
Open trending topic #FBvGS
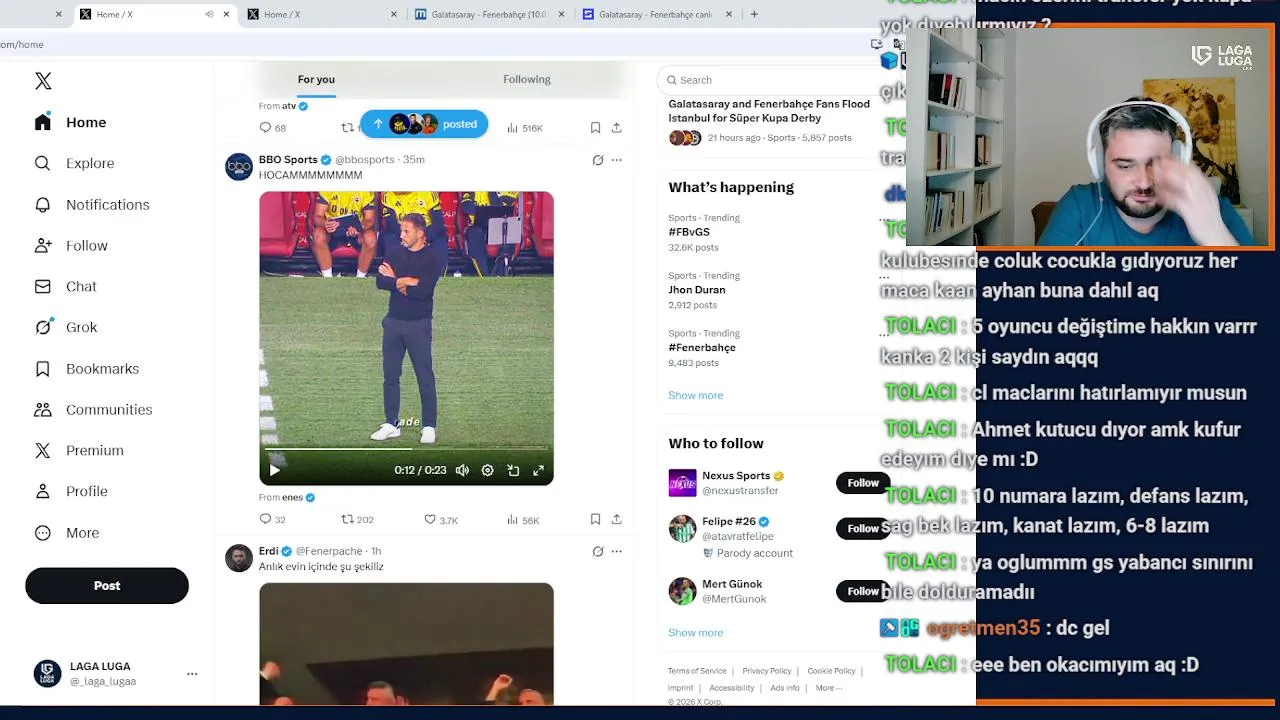689,232
